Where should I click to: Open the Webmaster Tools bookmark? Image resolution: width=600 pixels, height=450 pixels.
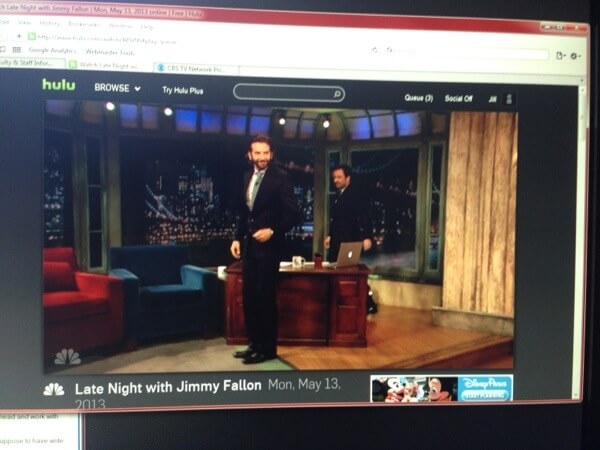point(112,50)
